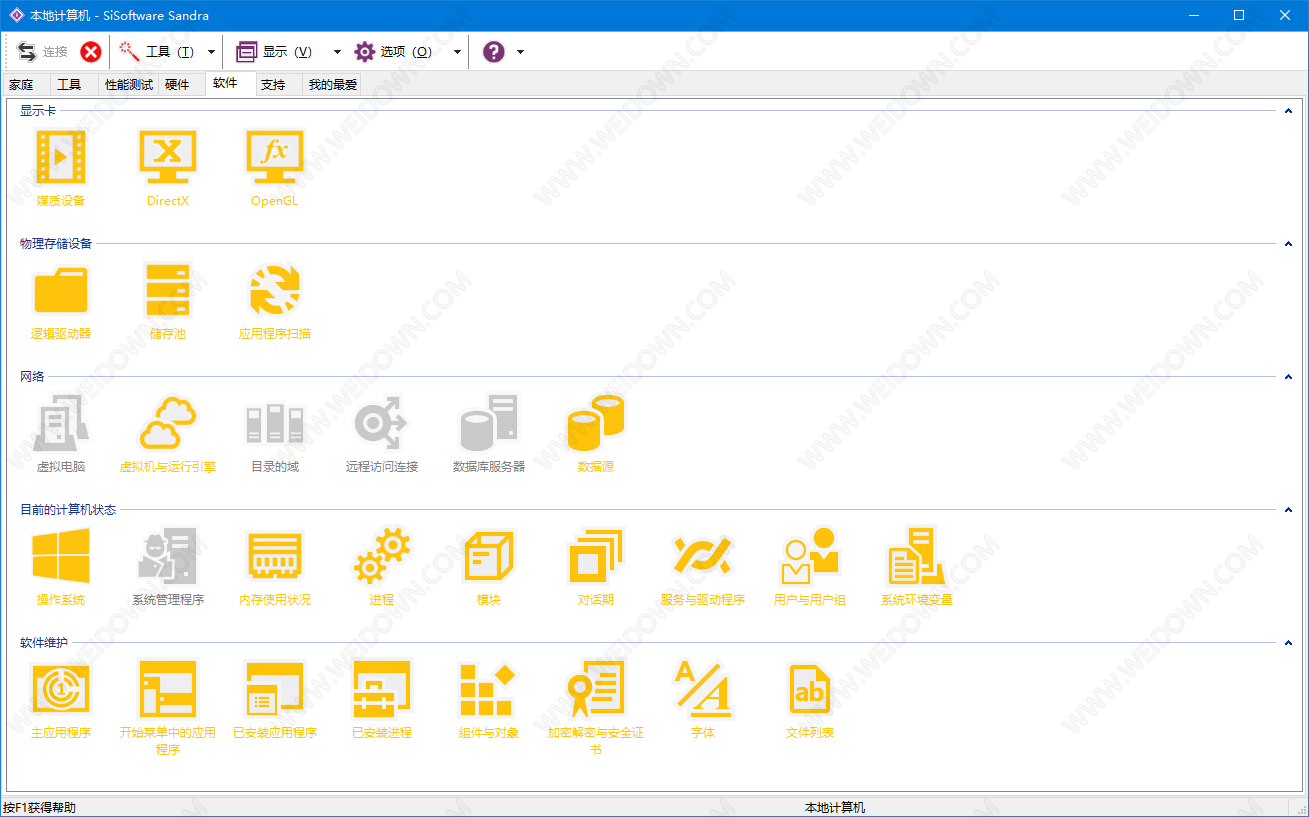1309x817 pixels.
Task: Collapse the 软件维护 section
Action: pyautogui.click(x=1289, y=643)
